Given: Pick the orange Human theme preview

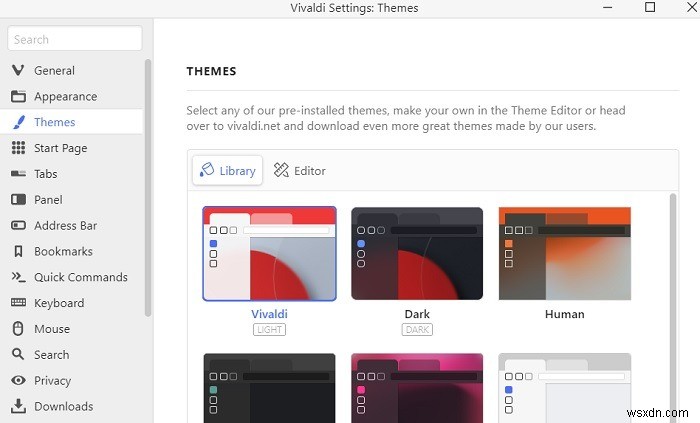Looking at the screenshot, I should pyautogui.click(x=565, y=253).
